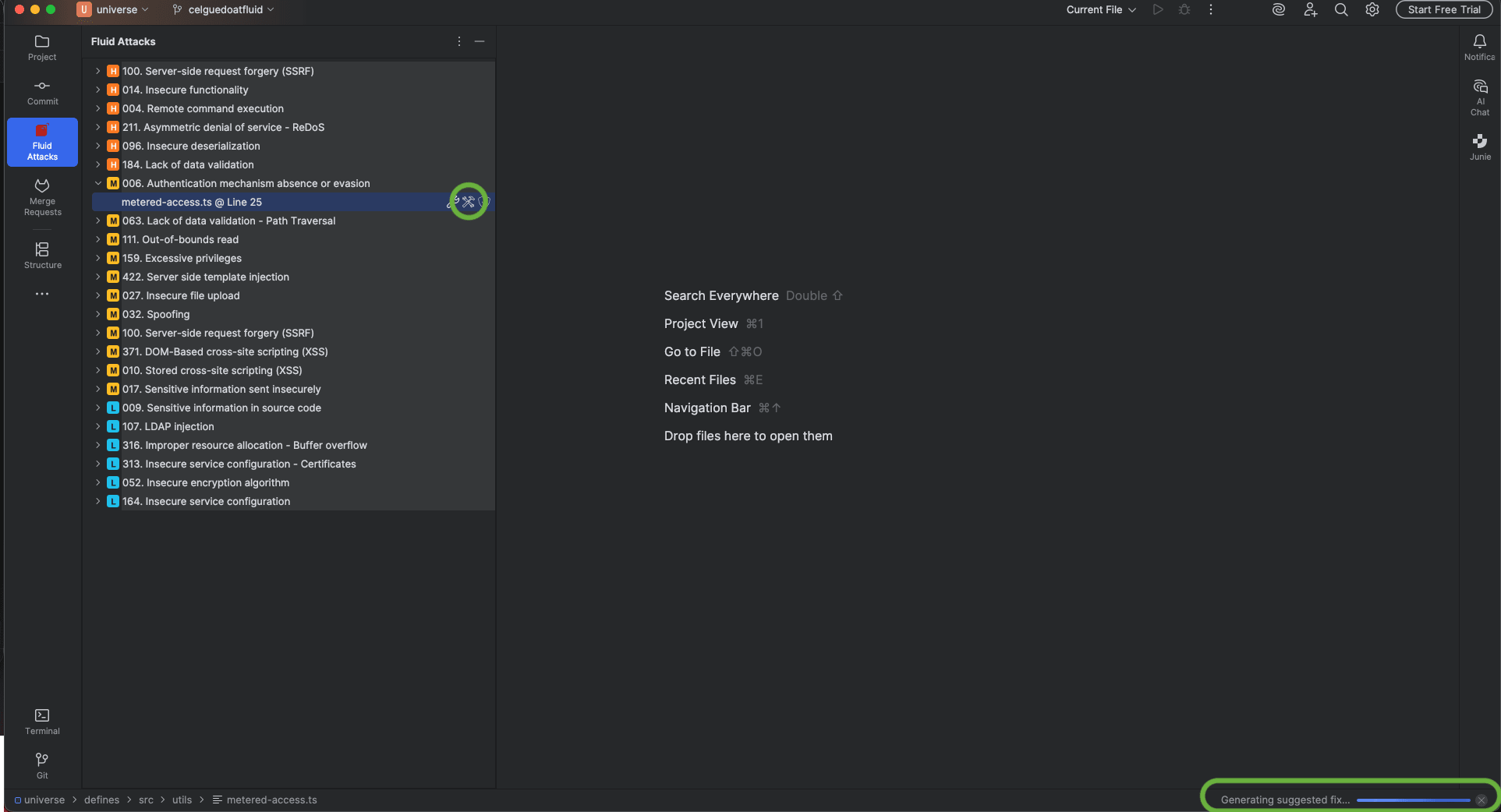Click the shield icon on metered-access.ts row
The width and height of the screenshot is (1501, 812).
(484, 202)
